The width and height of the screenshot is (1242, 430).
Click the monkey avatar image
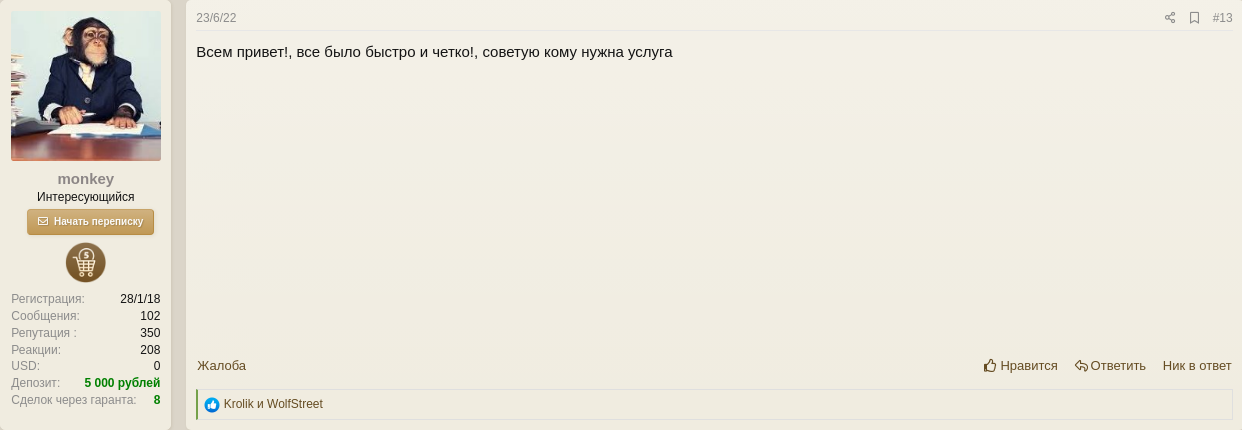tap(86, 86)
